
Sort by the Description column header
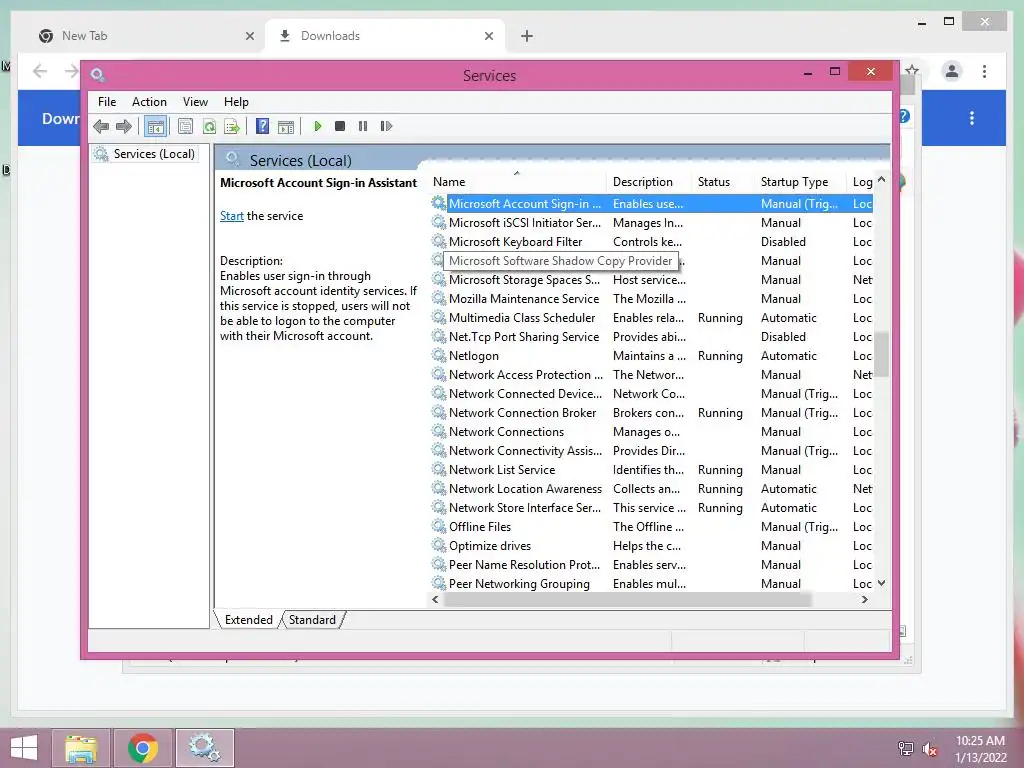649,182
